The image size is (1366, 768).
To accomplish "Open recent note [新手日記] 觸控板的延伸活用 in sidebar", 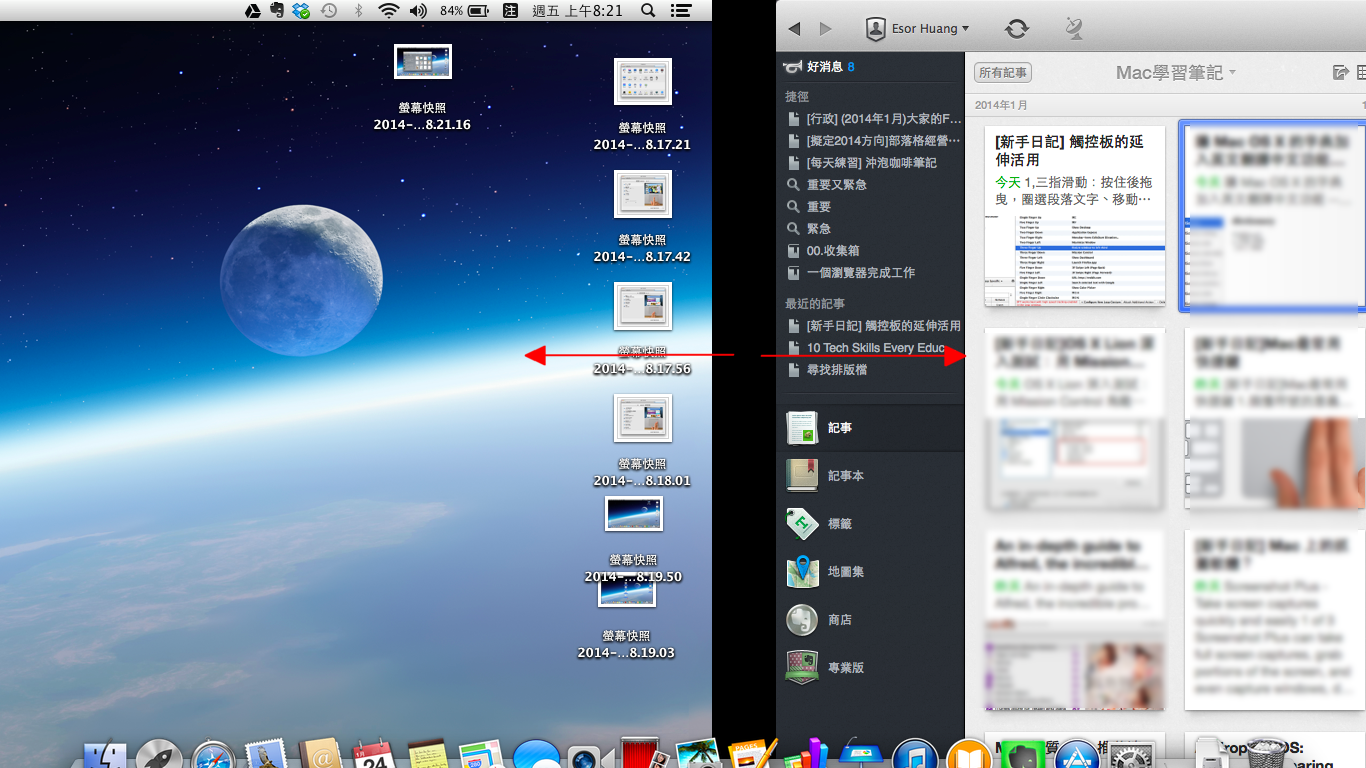I will point(874,326).
